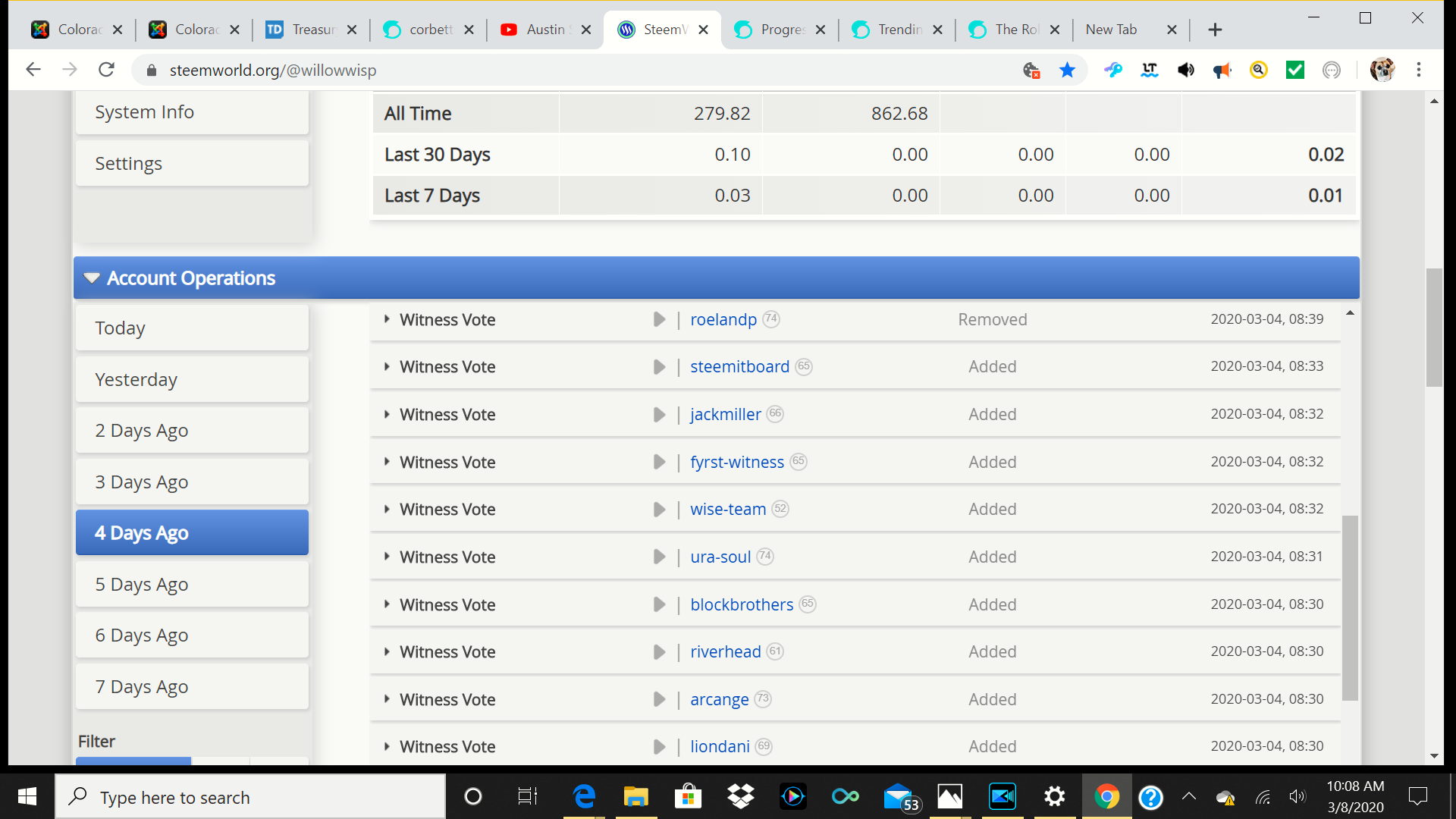Expand the arcange Witness Vote row

pos(387,699)
